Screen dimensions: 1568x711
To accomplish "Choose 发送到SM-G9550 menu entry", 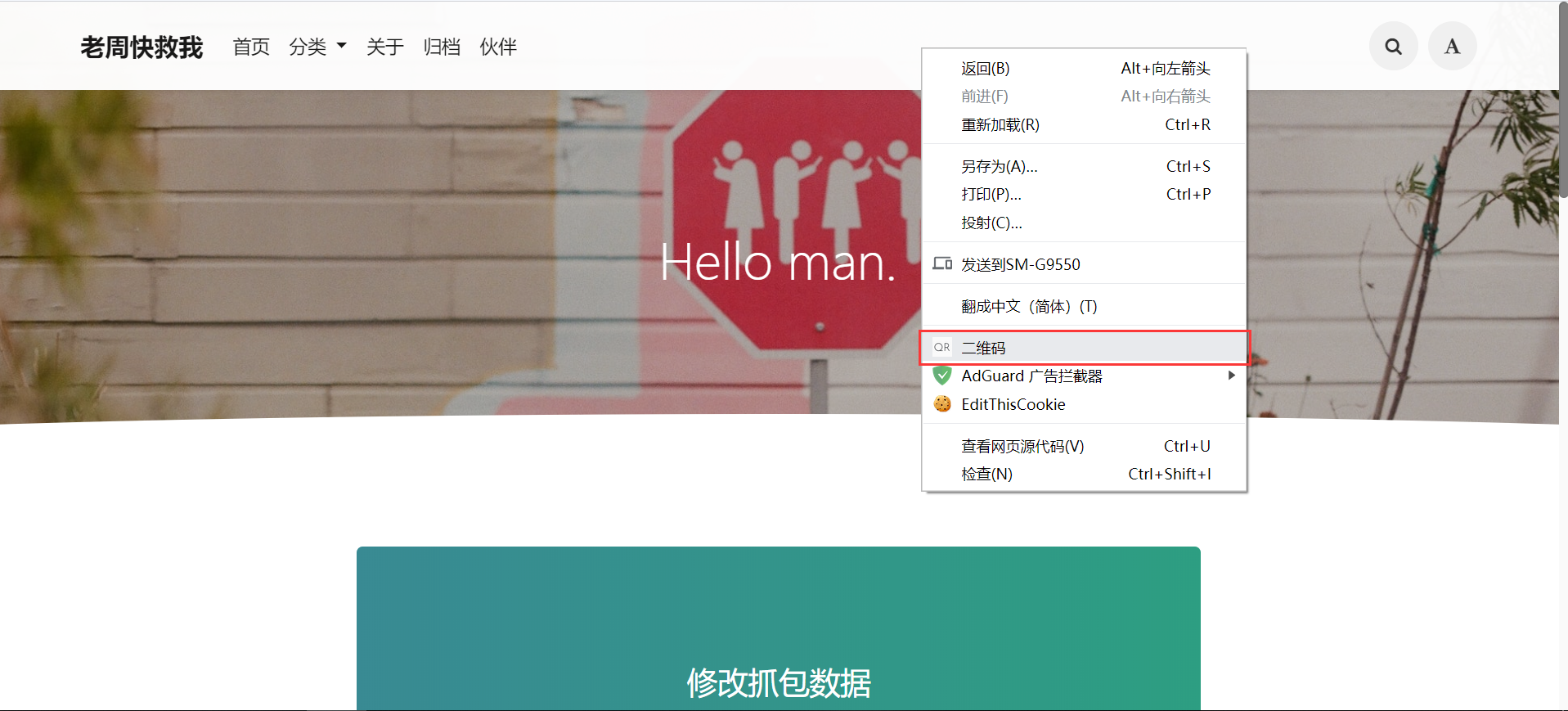I will [x=1084, y=264].
